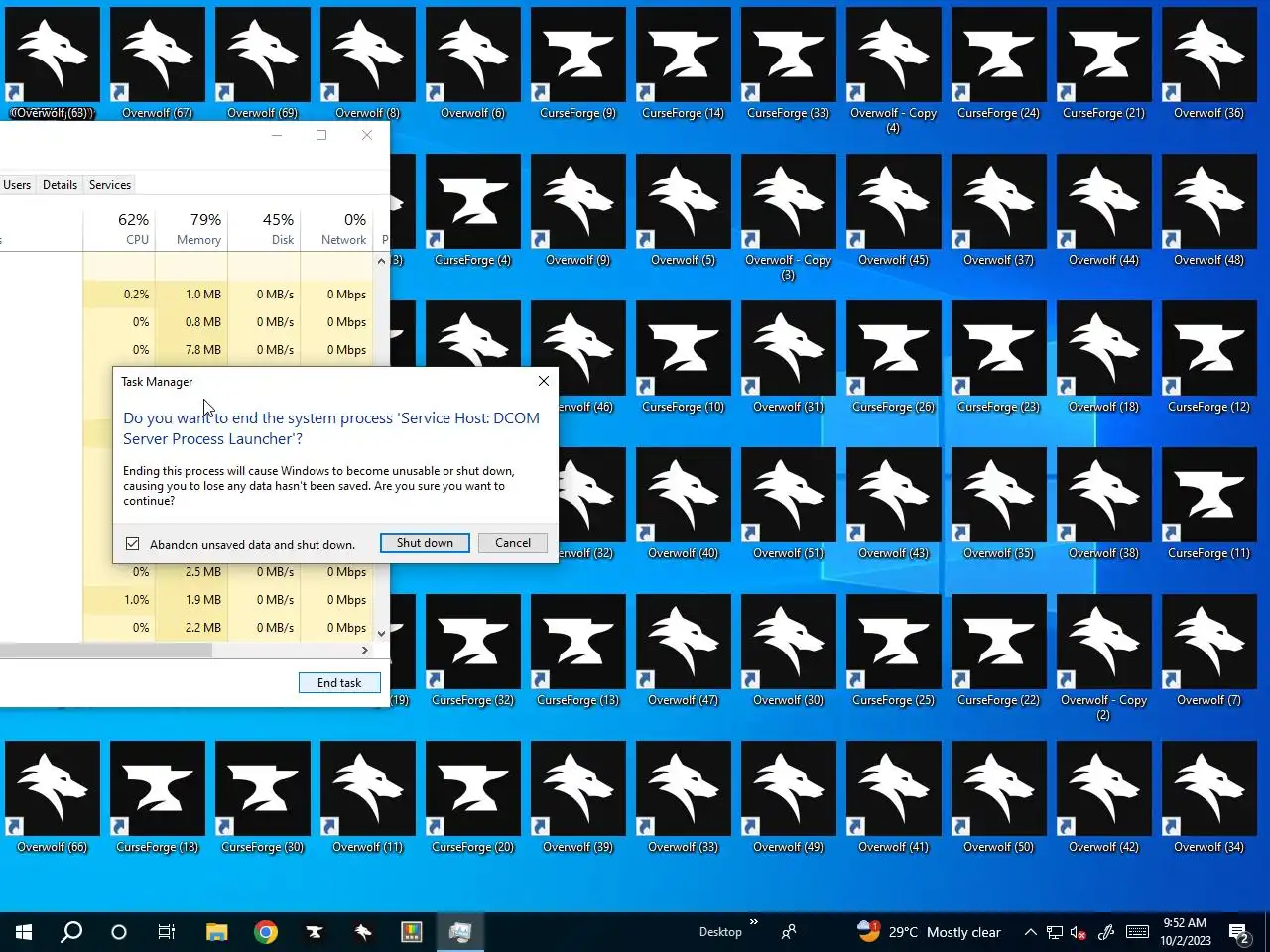This screenshot has width=1270, height=952.
Task: Select Overwolf (66) desktop icon
Action: pyautogui.click(x=53, y=798)
